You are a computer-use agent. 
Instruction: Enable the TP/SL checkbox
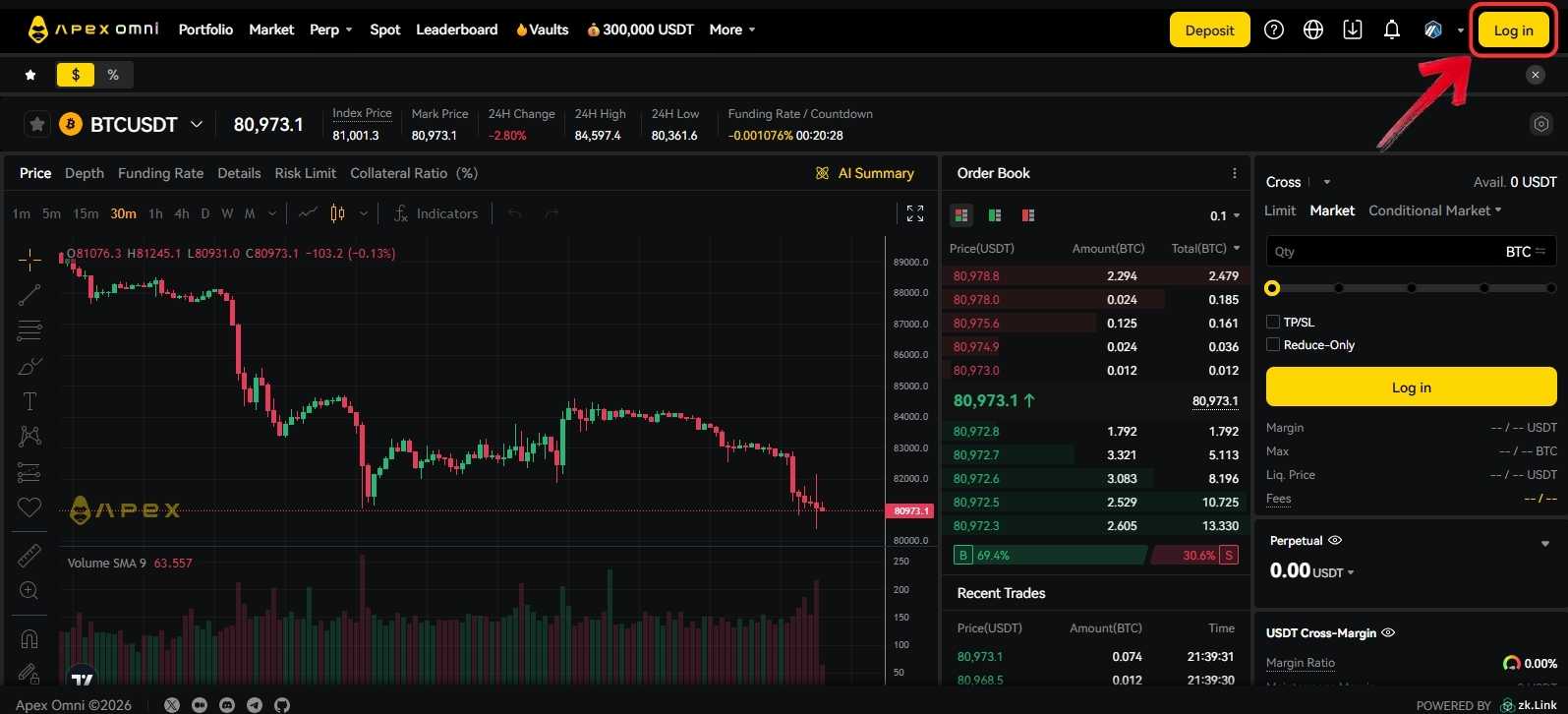1273,322
